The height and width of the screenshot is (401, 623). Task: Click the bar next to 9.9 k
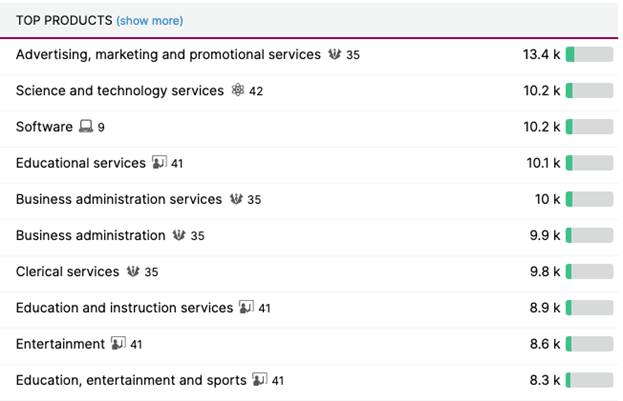(x=589, y=236)
